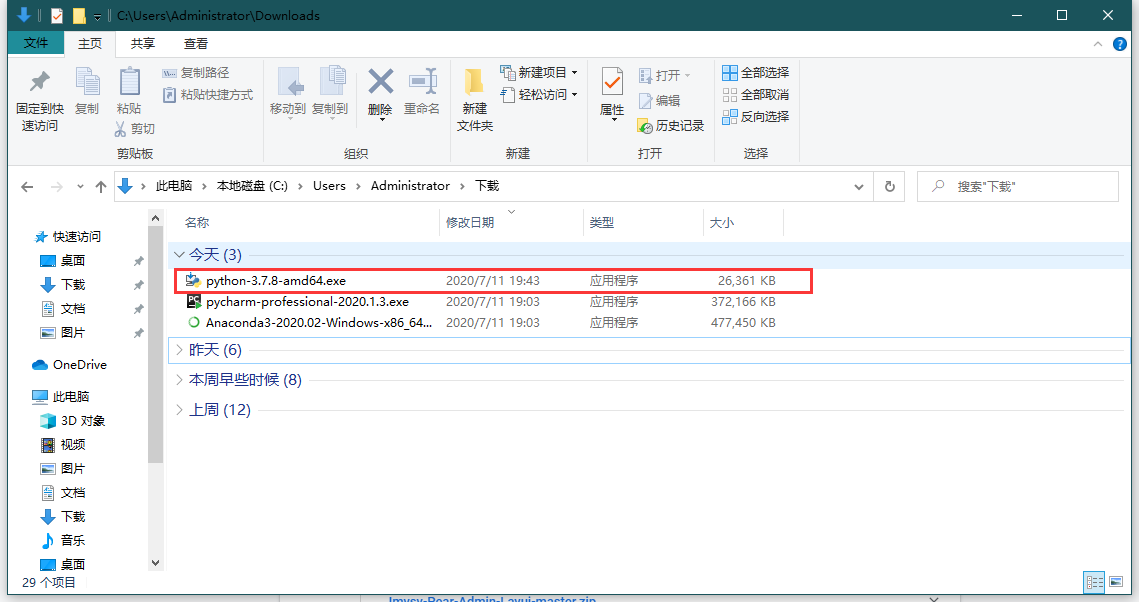
Task: Click the Up one level arrow
Action: 101,187
